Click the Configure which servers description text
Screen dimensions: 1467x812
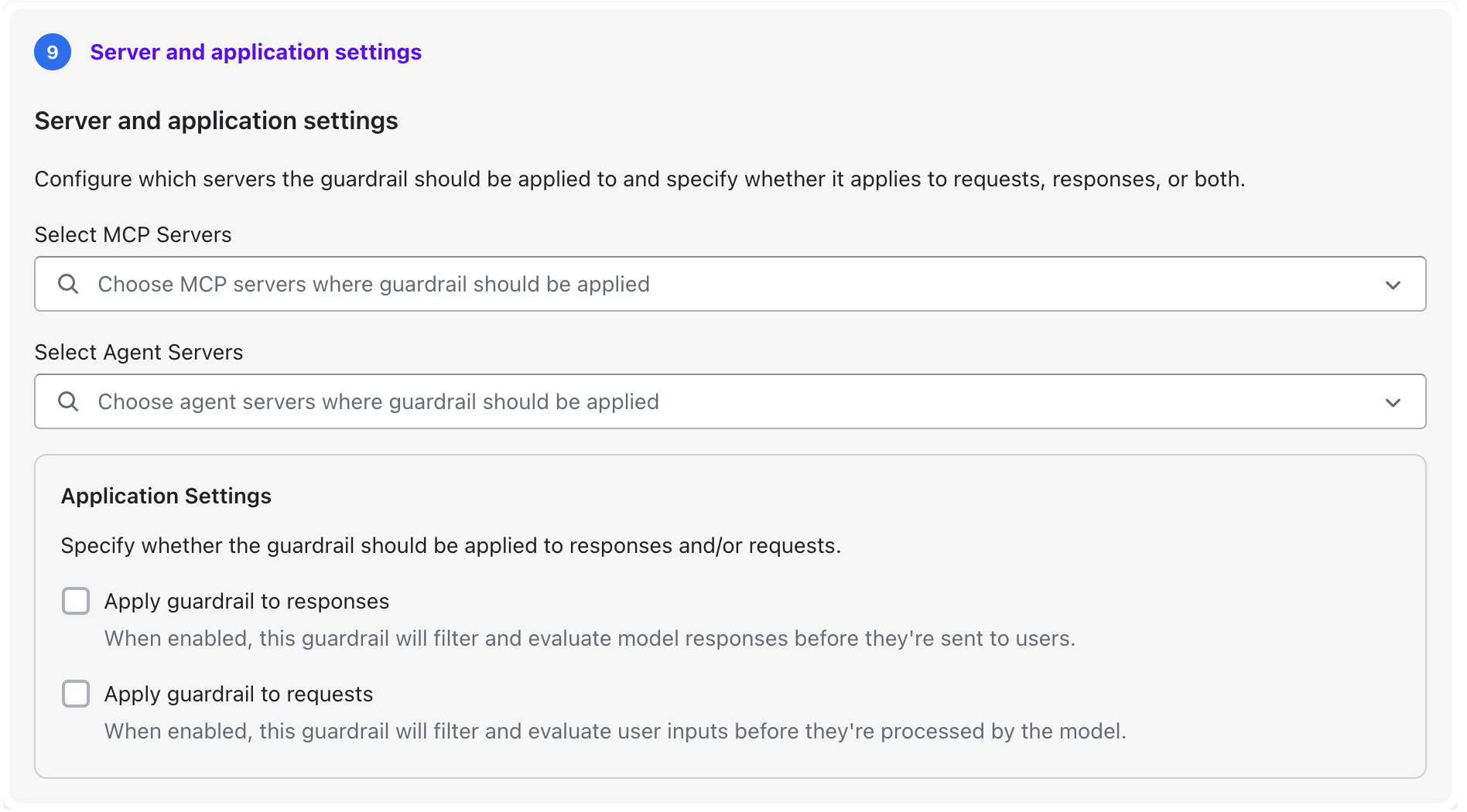click(639, 179)
